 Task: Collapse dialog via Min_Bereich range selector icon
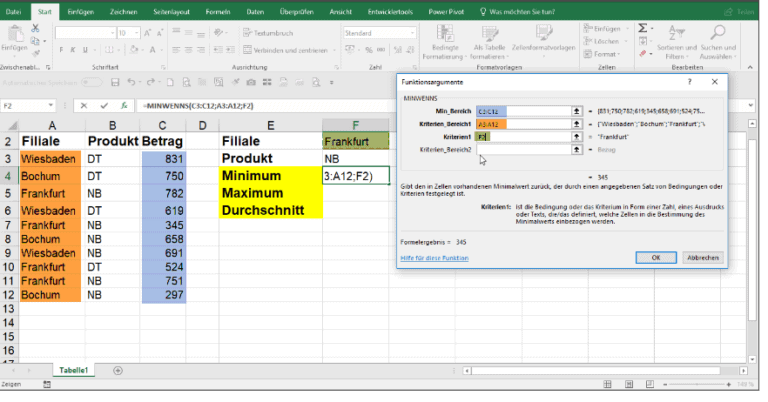577,111
